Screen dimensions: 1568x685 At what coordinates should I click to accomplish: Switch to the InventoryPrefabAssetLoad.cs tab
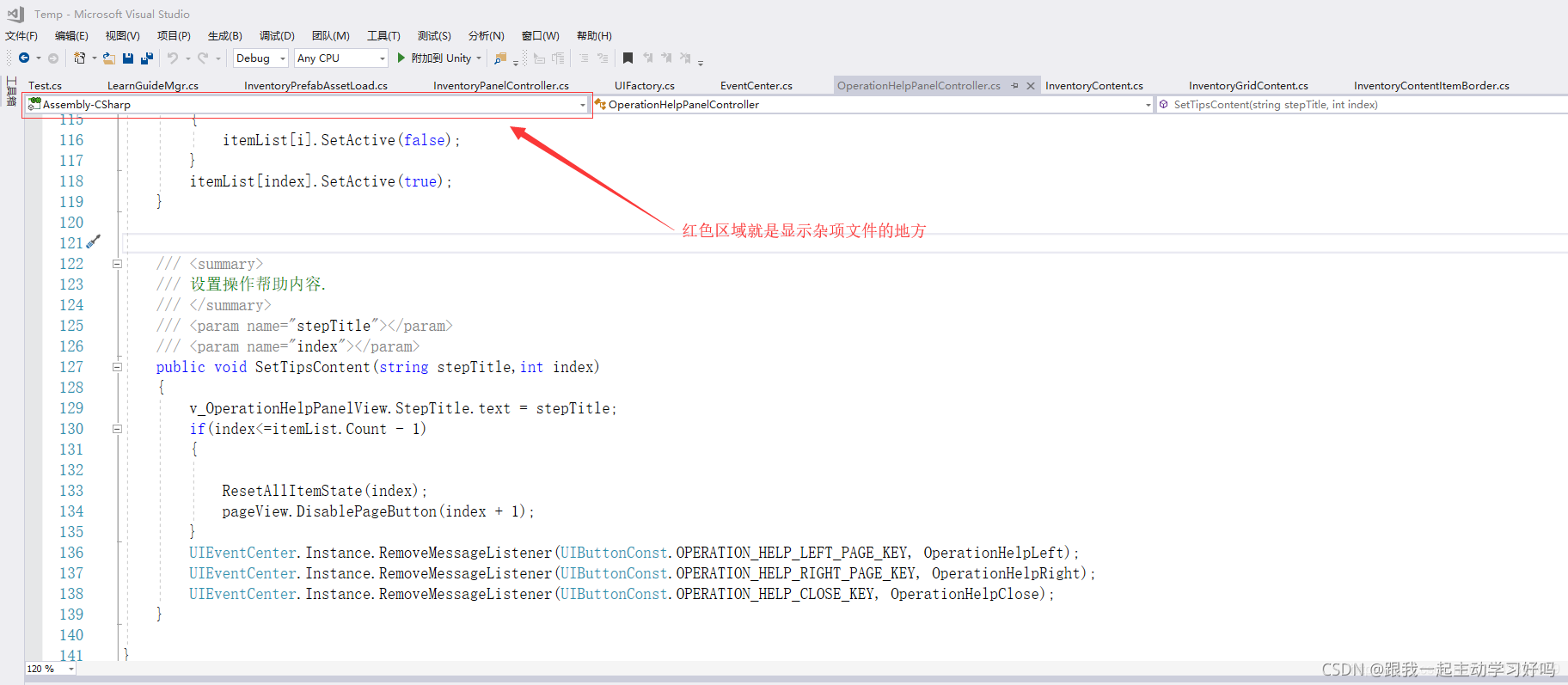[x=315, y=86]
